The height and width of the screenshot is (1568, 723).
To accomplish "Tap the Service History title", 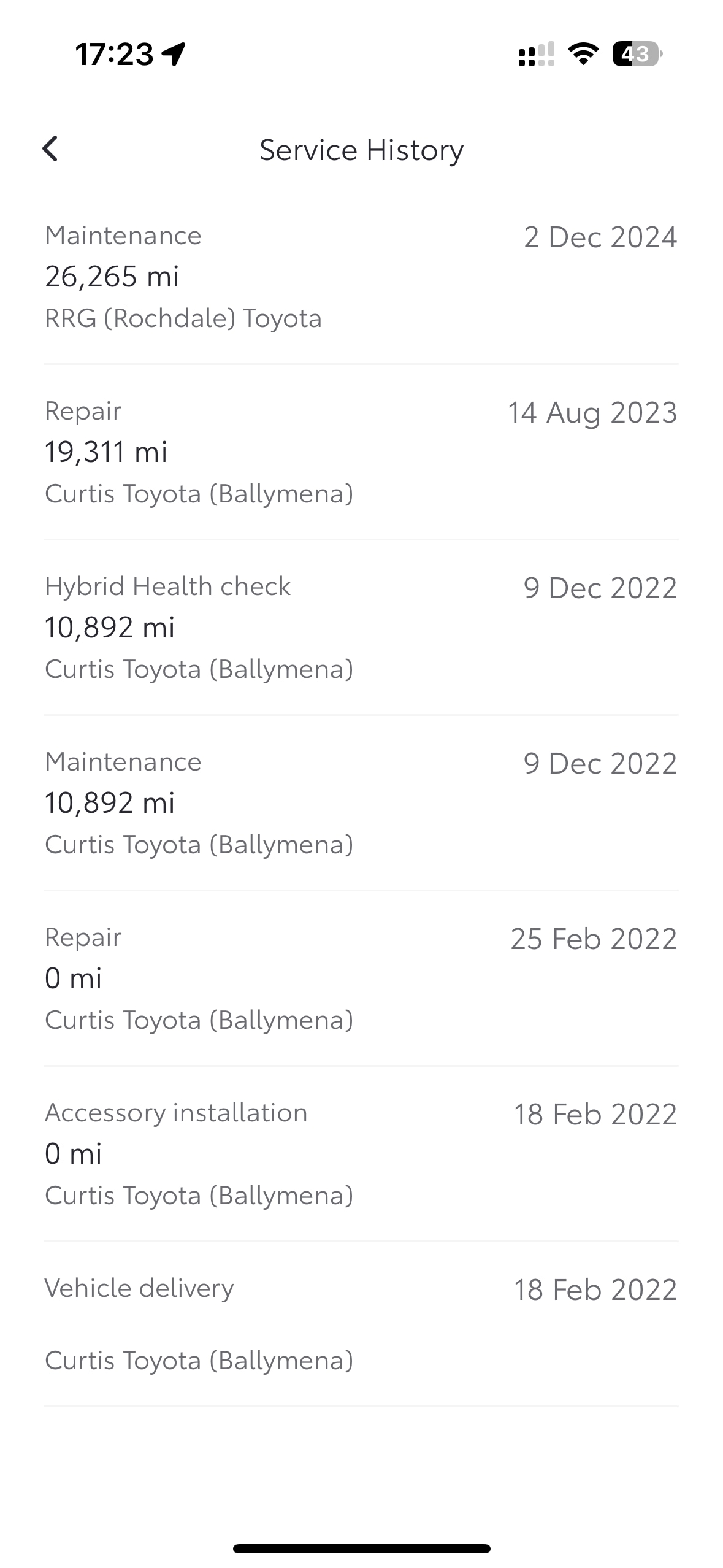I will (362, 150).
